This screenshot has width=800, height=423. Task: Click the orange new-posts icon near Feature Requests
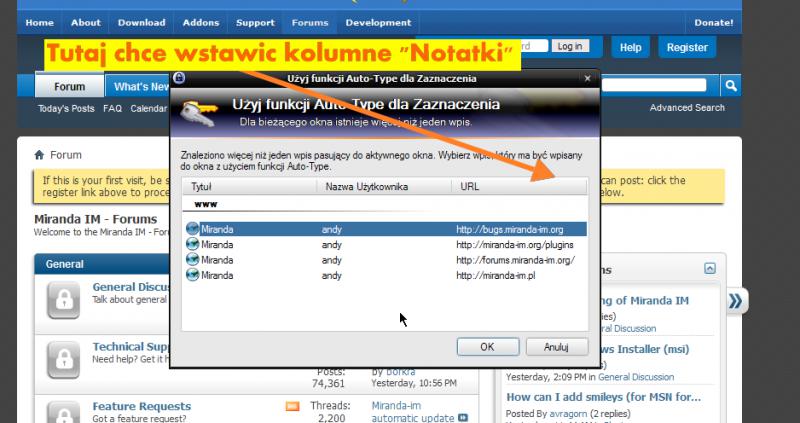pyautogui.click(x=292, y=406)
